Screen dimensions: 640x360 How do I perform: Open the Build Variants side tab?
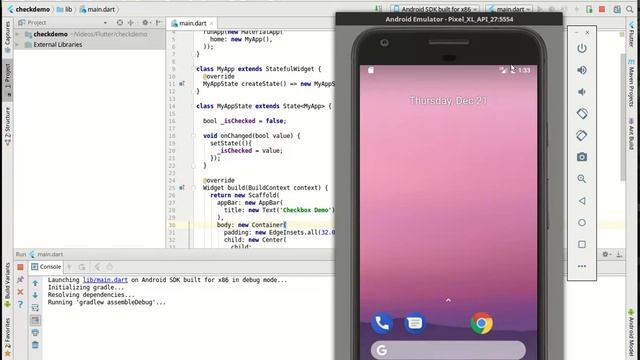click(7, 286)
